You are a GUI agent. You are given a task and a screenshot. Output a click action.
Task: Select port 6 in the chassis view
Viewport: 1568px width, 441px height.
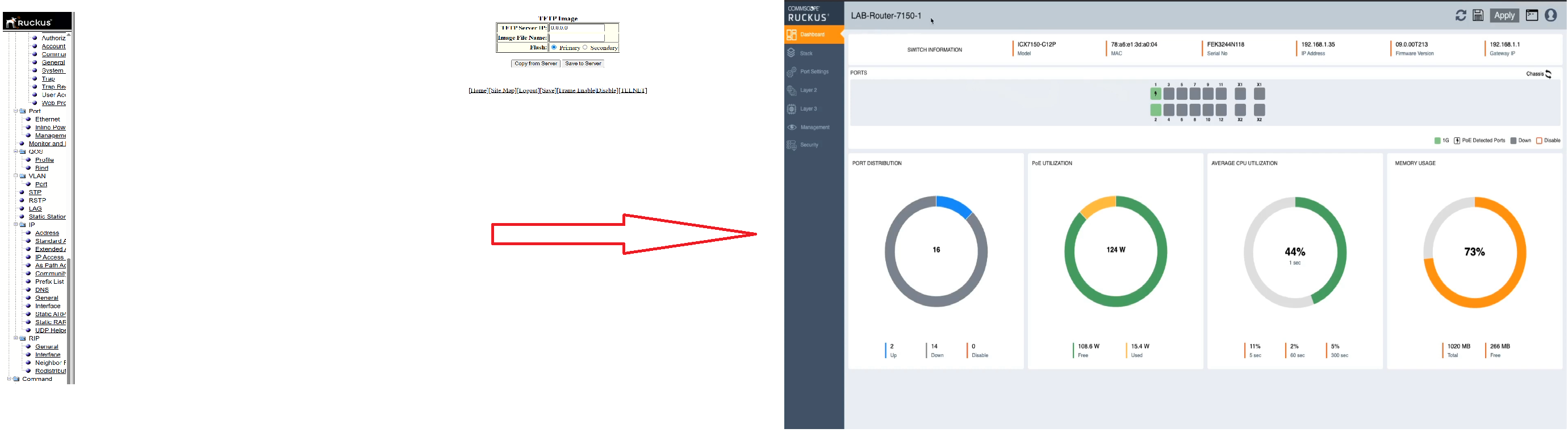point(1182,110)
